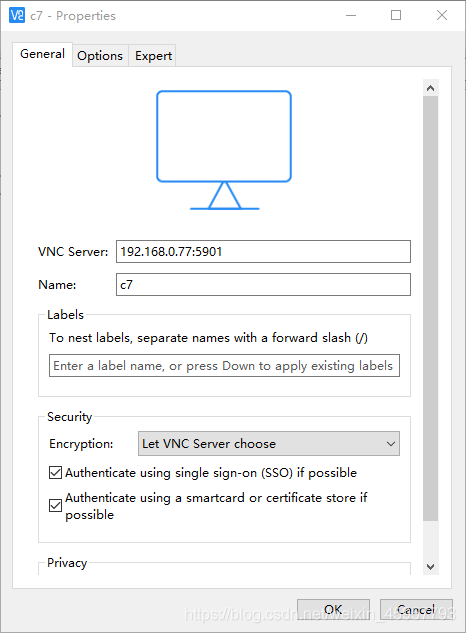Select the General tab

tap(42, 54)
